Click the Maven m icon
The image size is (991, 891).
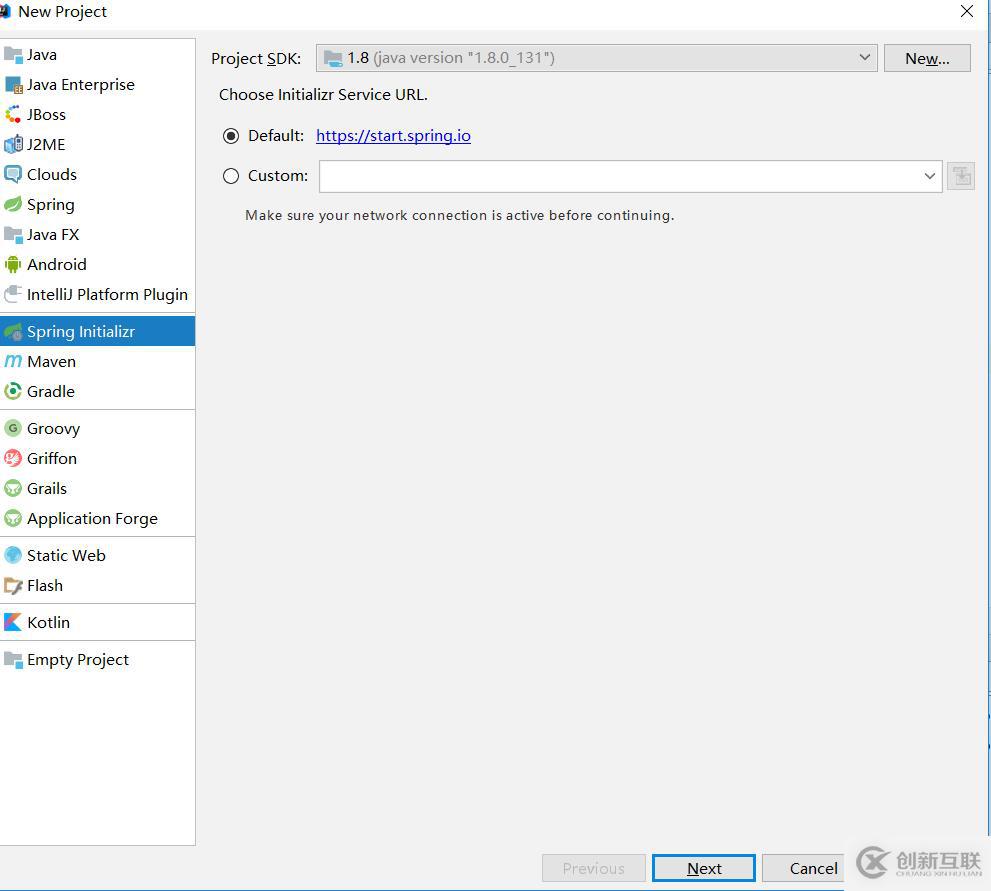click(13, 361)
